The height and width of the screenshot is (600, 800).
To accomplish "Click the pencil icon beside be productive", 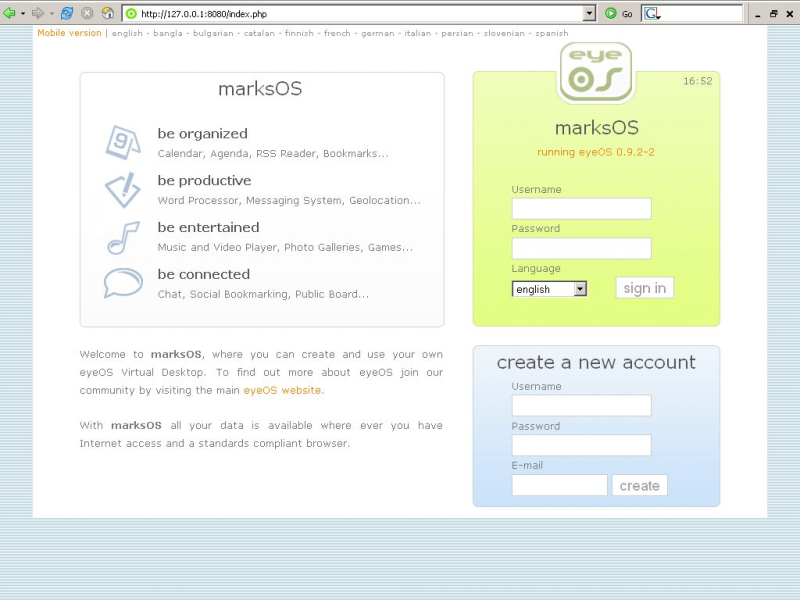I will coord(122,189).
